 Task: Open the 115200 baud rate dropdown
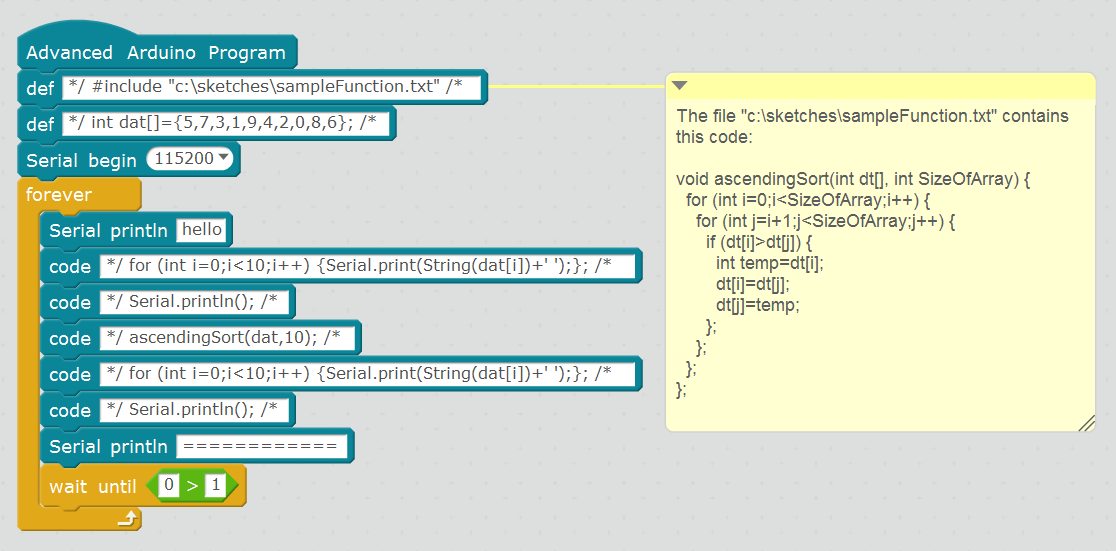tap(189, 159)
